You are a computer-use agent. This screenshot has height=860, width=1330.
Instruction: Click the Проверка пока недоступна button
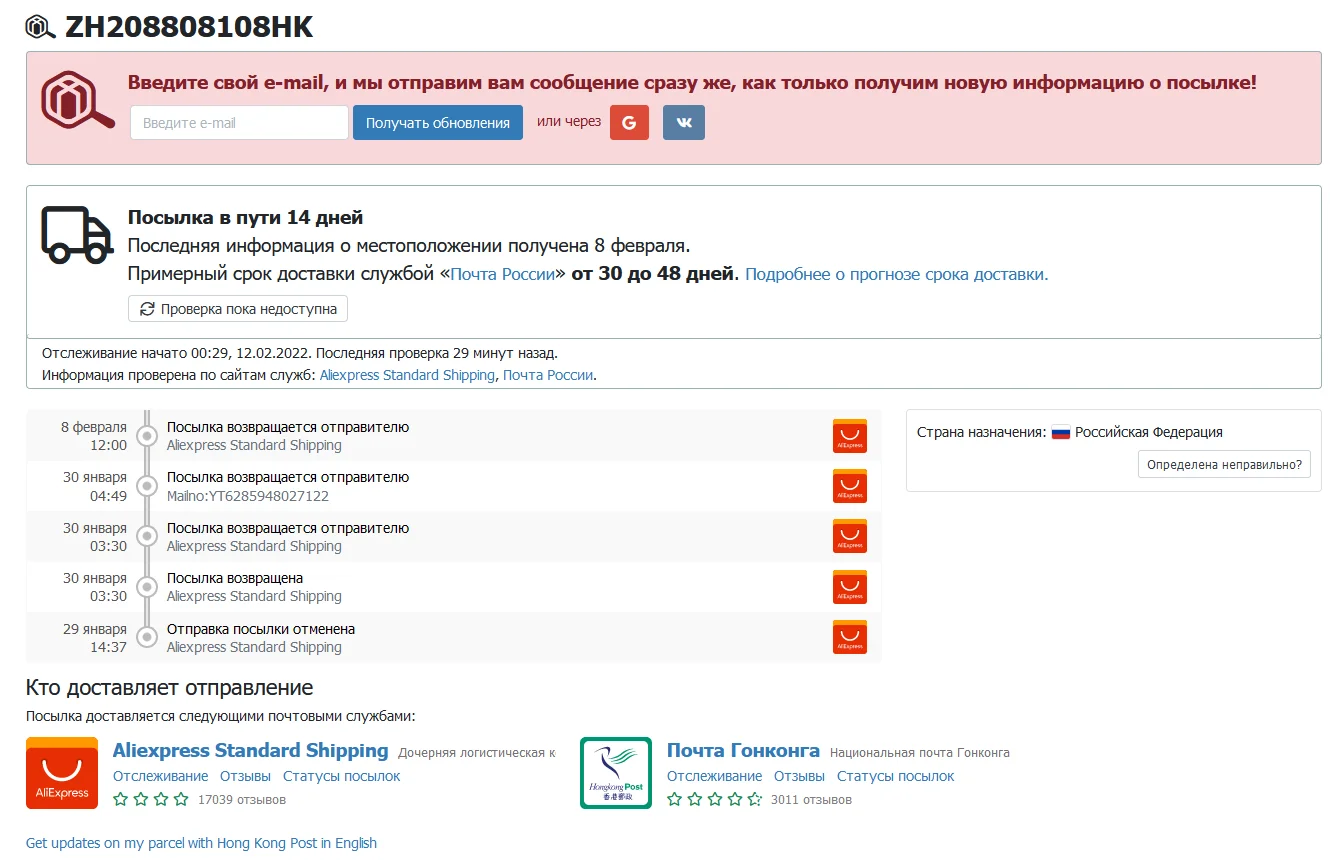[238, 309]
